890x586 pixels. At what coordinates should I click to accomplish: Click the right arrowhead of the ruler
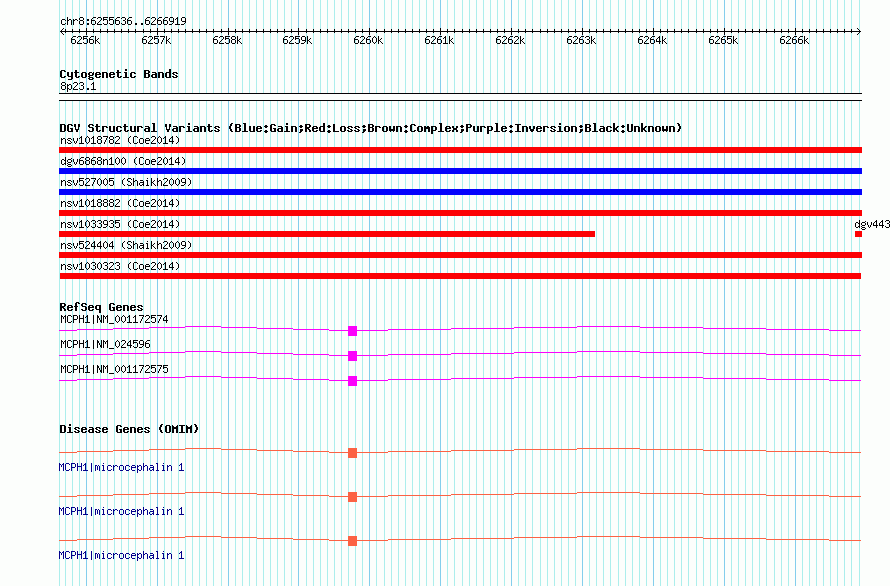click(859, 31)
